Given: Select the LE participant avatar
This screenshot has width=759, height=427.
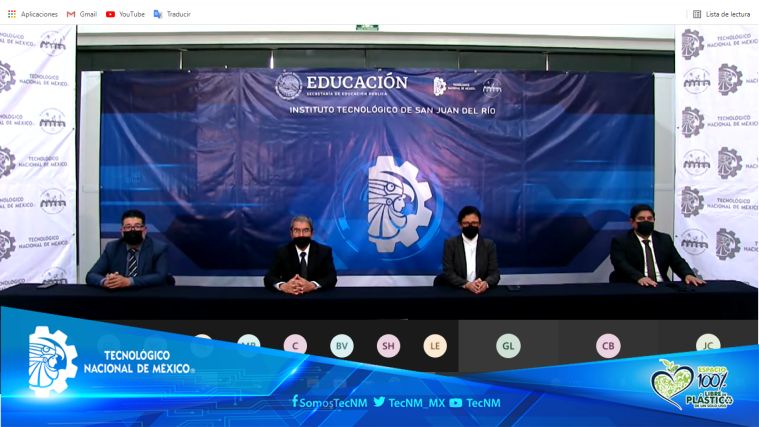Looking at the screenshot, I should point(435,346).
